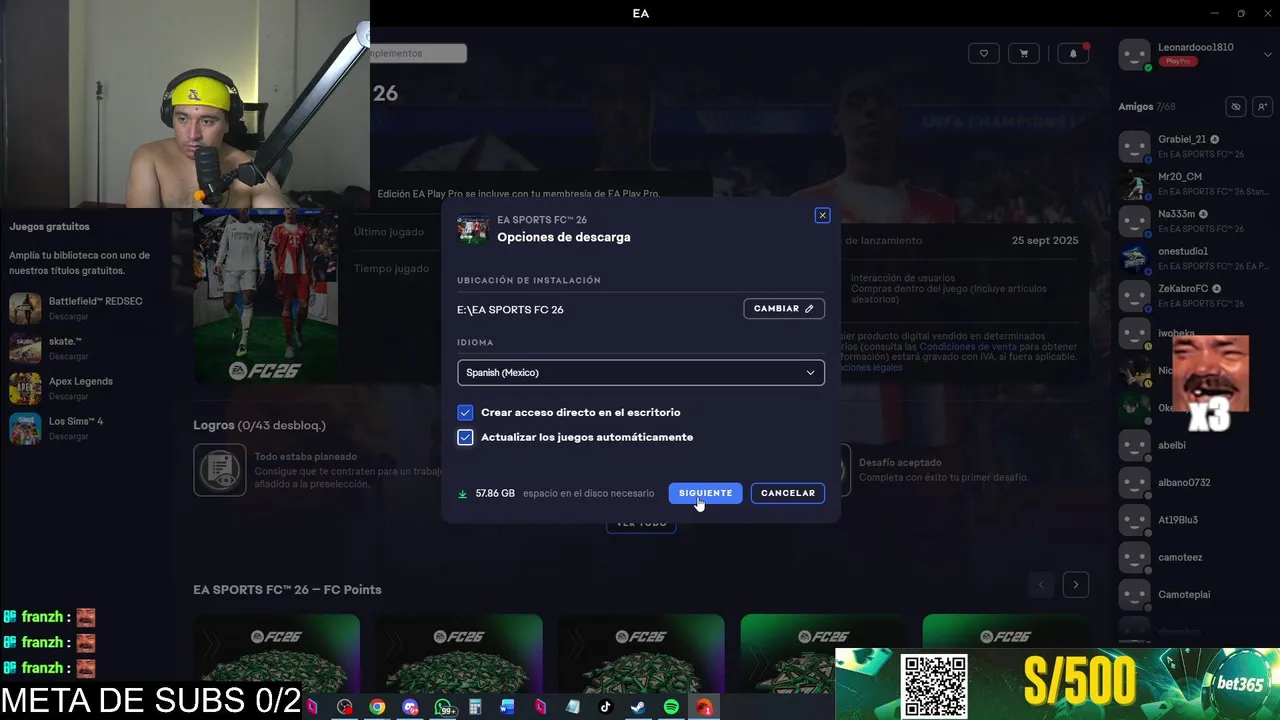Open Steam from the taskbar
Image resolution: width=1280 pixels, height=720 pixels.
pyautogui.click(x=637, y=707)
